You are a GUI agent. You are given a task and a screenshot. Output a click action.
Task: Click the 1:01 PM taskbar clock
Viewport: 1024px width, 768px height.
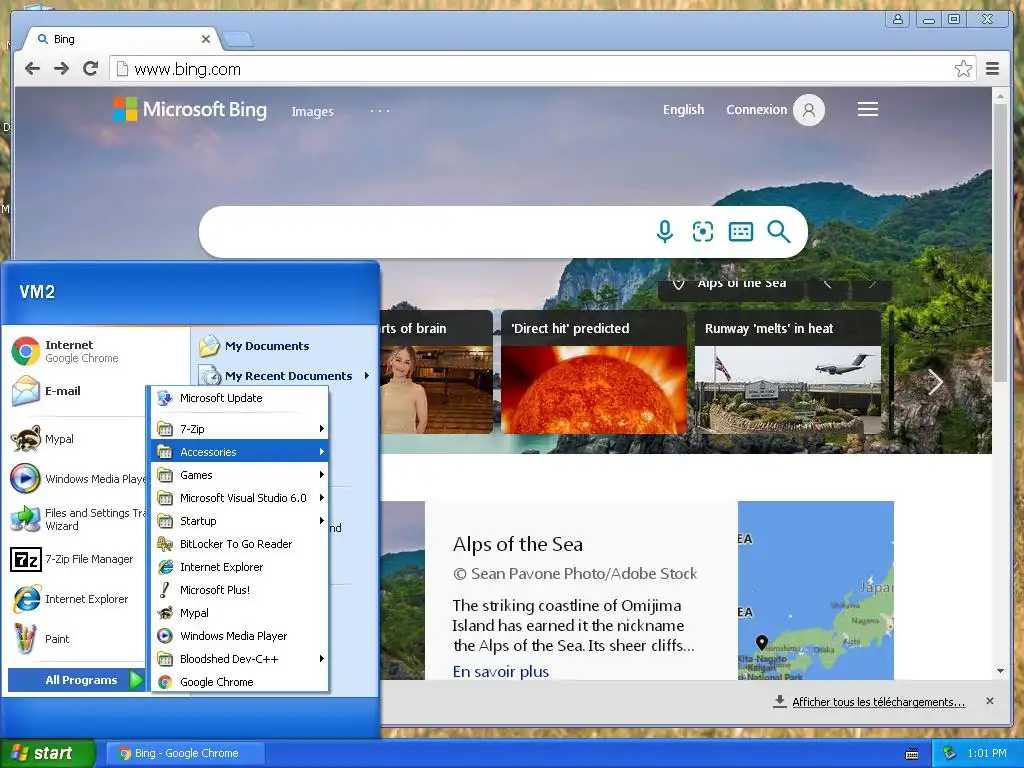tap(987, 754)
